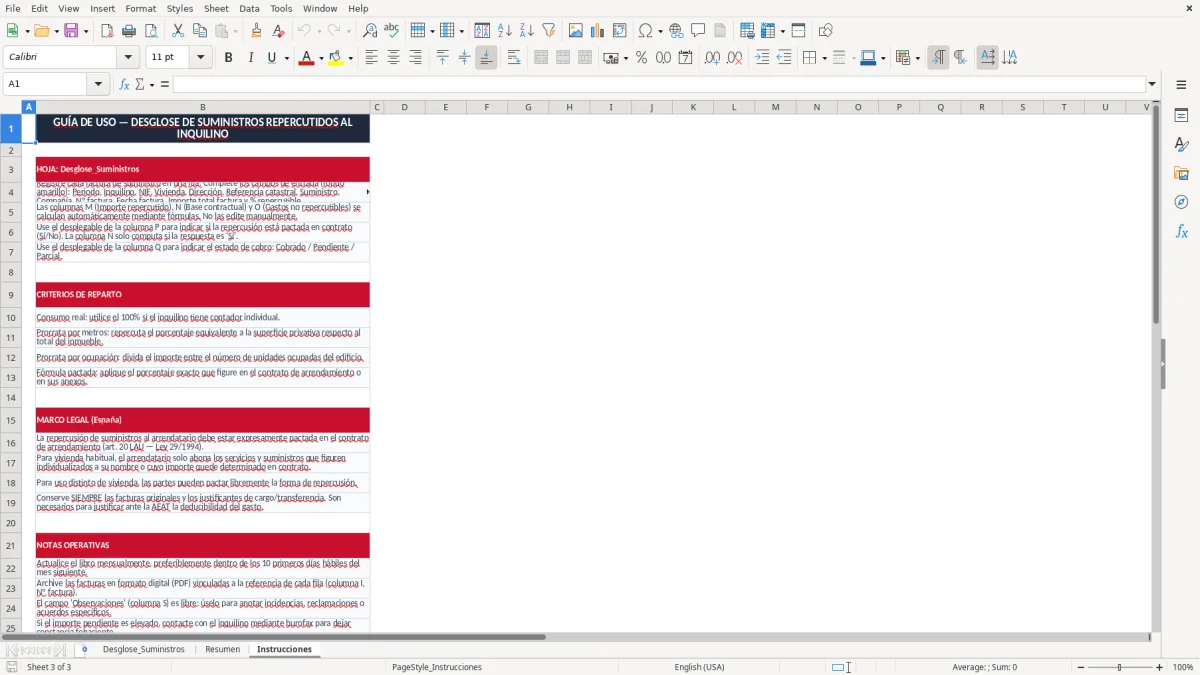The width and height of the screenshot is (1200, 675).
Task: Click the Sort Descending icon
Action: 527,31
